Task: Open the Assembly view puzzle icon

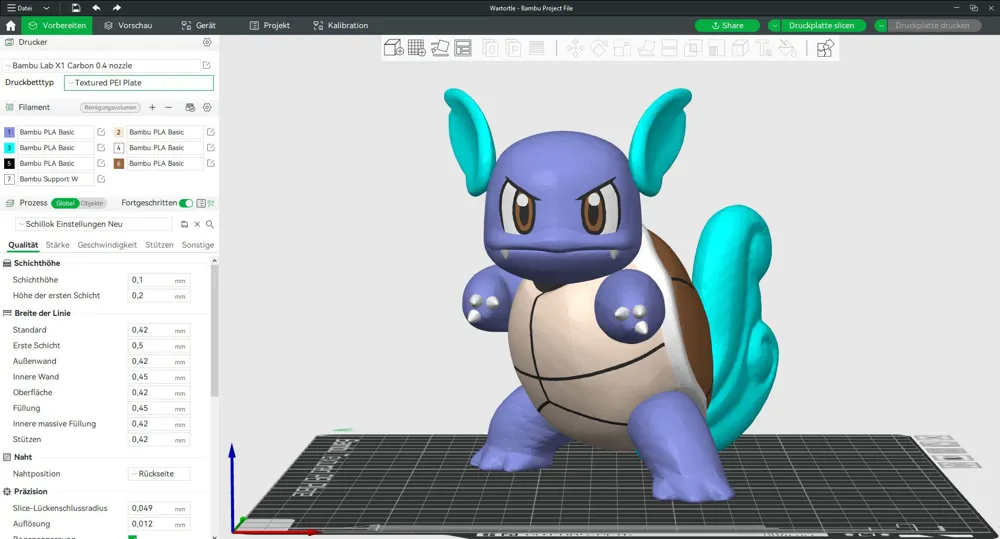Action: tap(825, 48)
